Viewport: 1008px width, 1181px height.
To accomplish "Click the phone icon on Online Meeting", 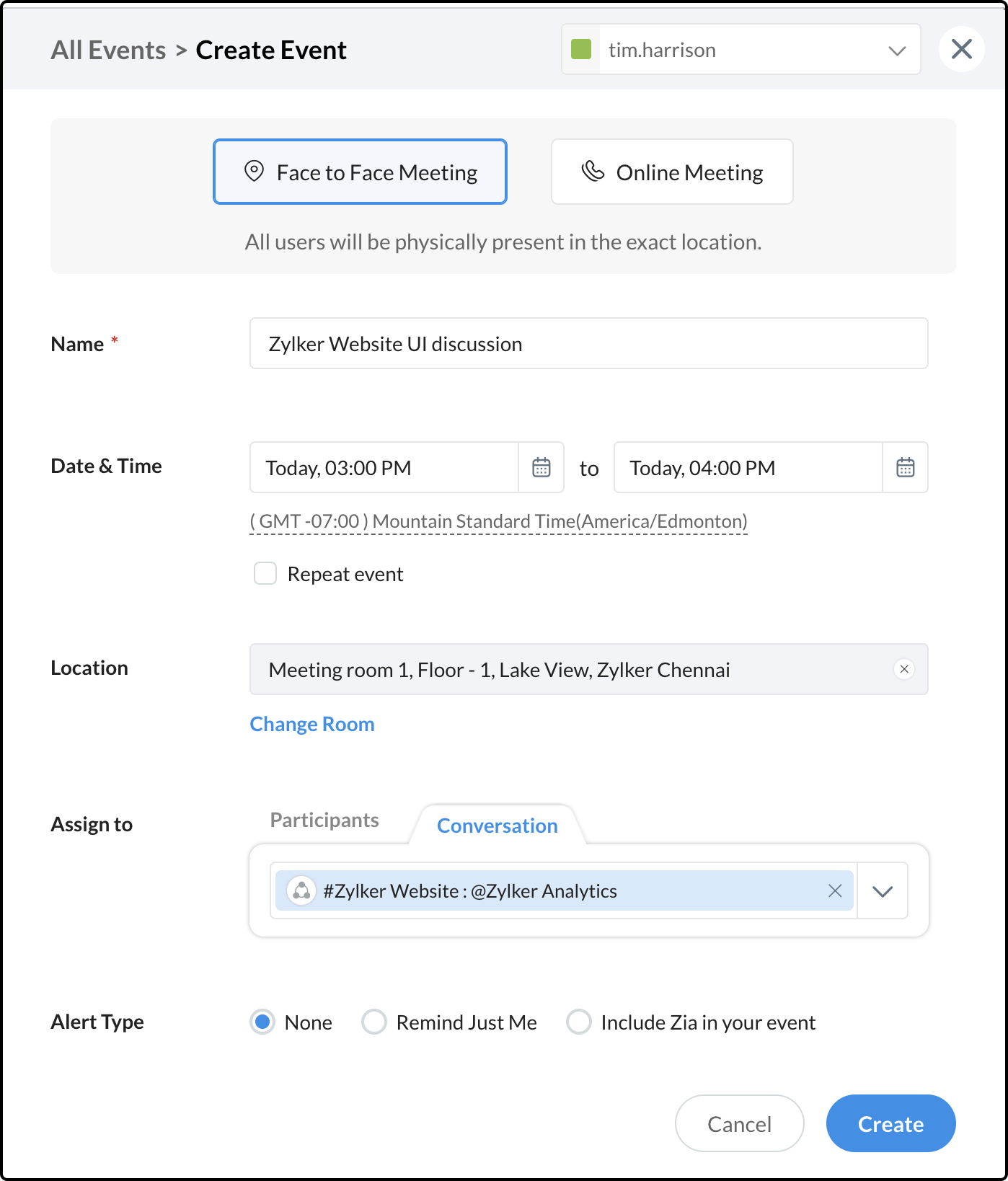I will pos(593,172).
